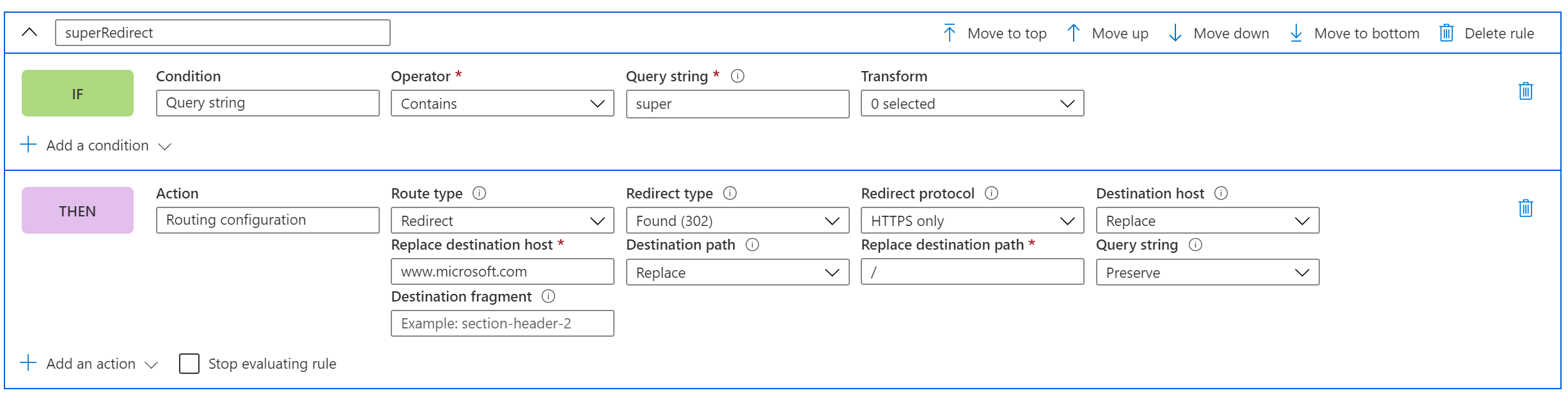
Task: Click the Replace destination host input field
Action: 502,271
